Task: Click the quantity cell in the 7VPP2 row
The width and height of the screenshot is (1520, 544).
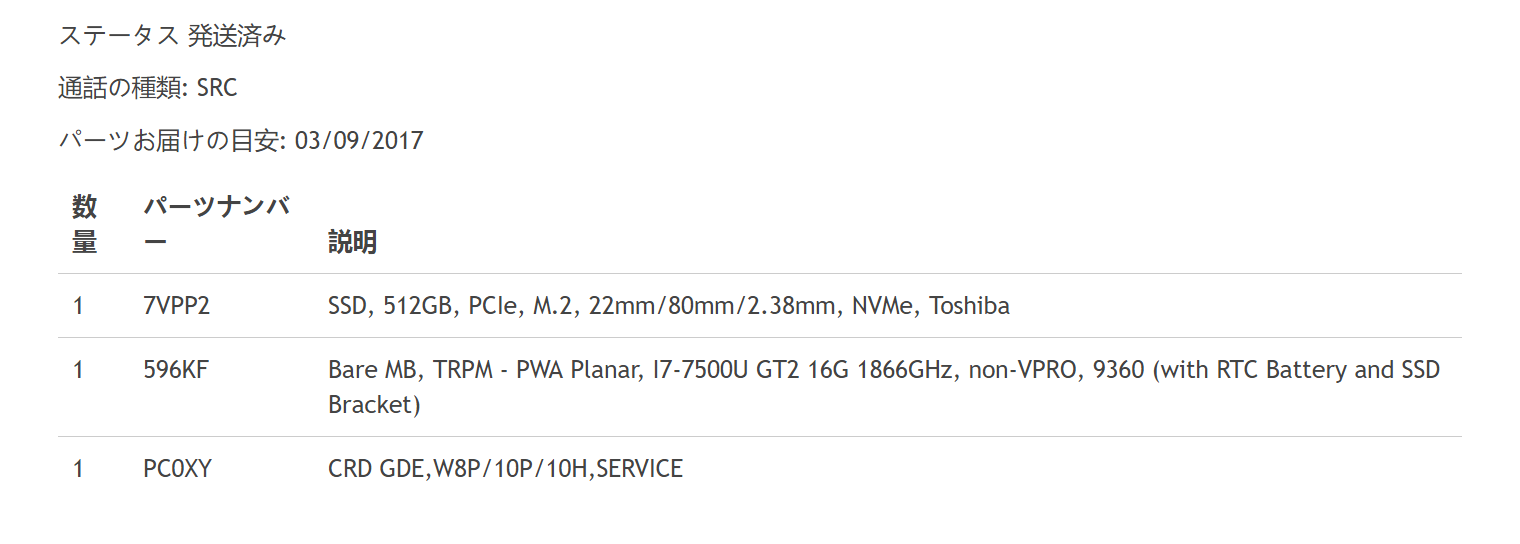Action: point(79,306)
